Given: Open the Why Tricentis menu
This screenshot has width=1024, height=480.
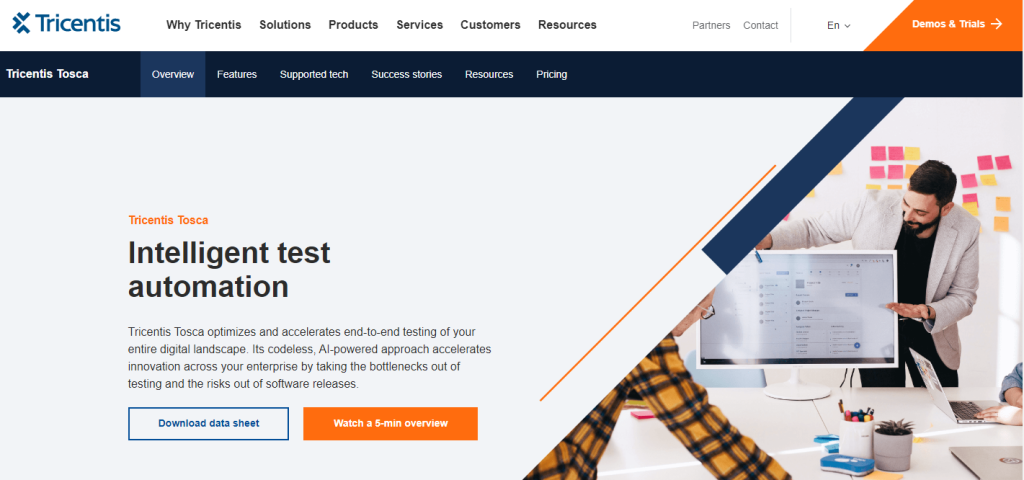Looking at the screenshot, I should pos(204,25).
